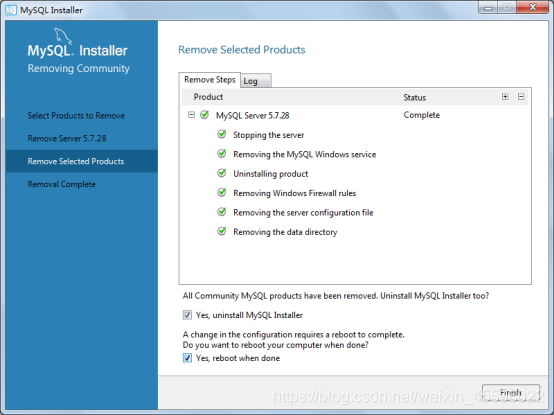Viewport: 554px width, 415px height.
Task: Go to Remove Server 5.7.28 step
Action: 67,138
